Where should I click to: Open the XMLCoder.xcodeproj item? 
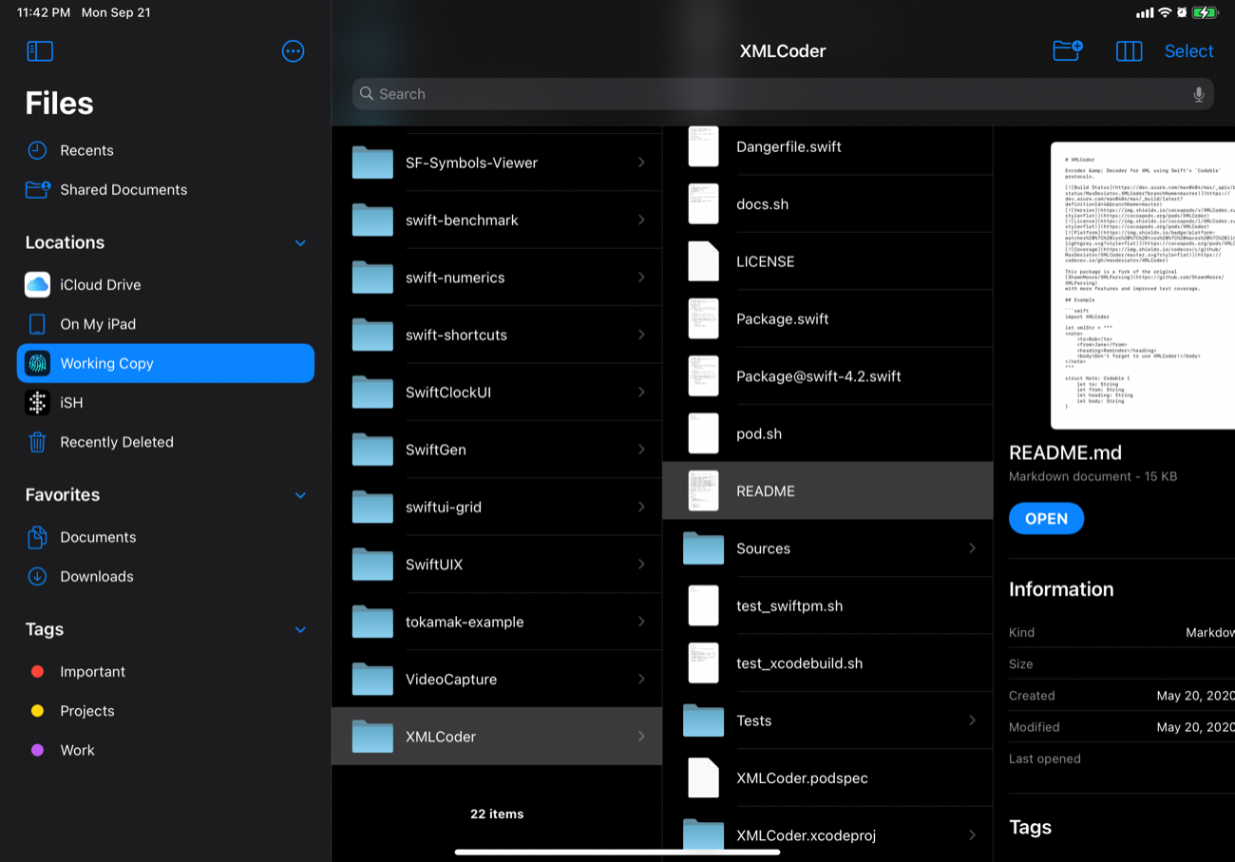point(828,835)
